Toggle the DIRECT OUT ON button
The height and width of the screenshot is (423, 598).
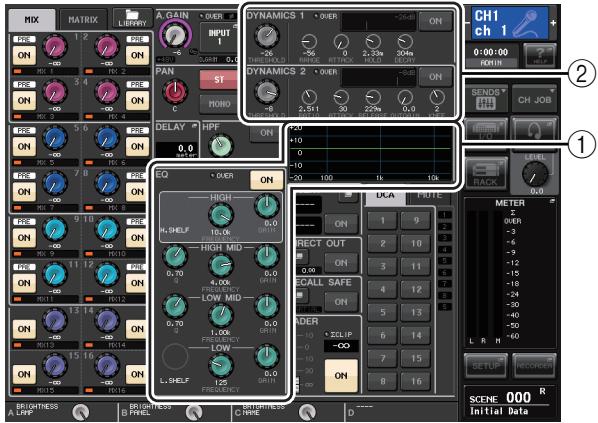[341, 262]
